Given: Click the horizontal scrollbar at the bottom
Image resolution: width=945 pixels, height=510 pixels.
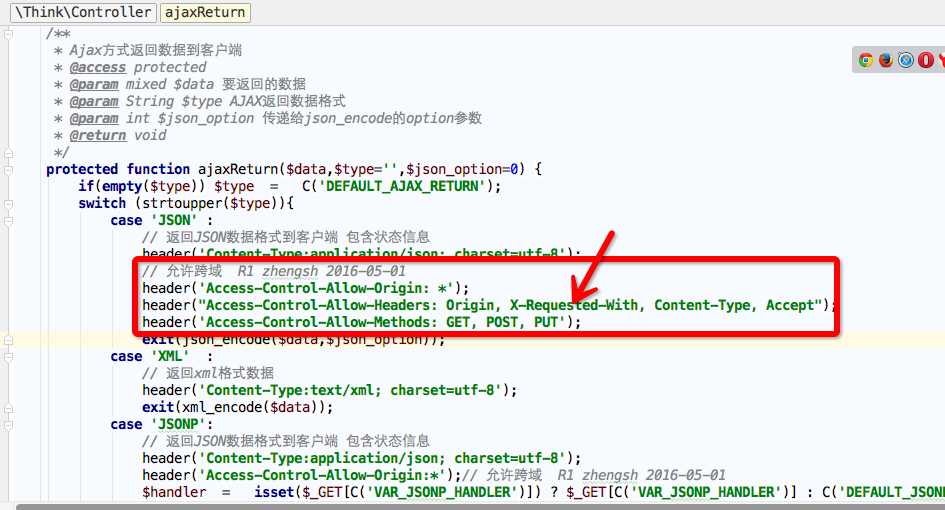Looking at the screenshot, I should pyautogui.click(x=480, y=506).
